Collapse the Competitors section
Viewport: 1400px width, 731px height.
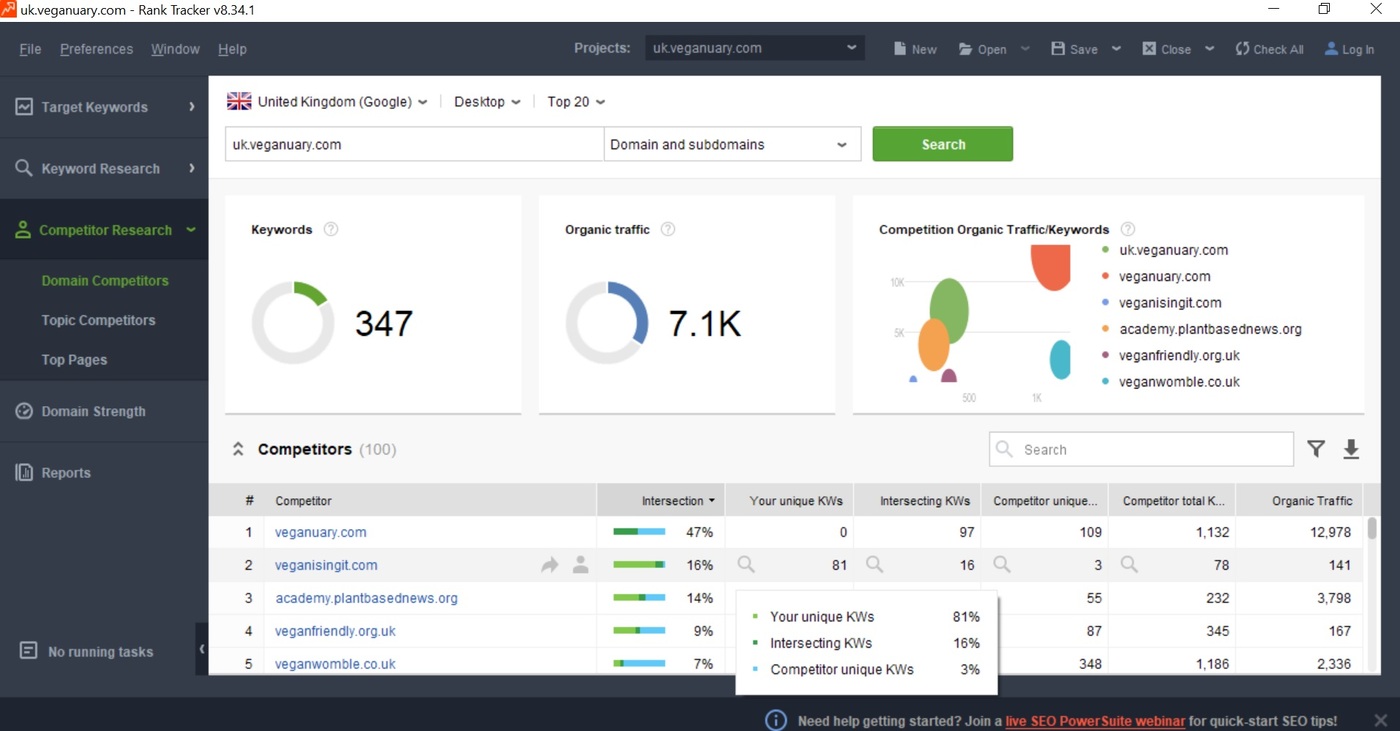coord(238,449)
